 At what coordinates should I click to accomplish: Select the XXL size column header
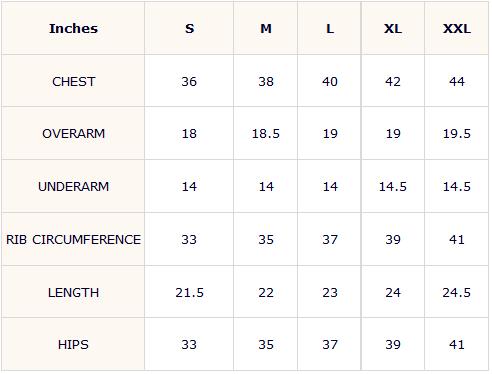point(457,29)
